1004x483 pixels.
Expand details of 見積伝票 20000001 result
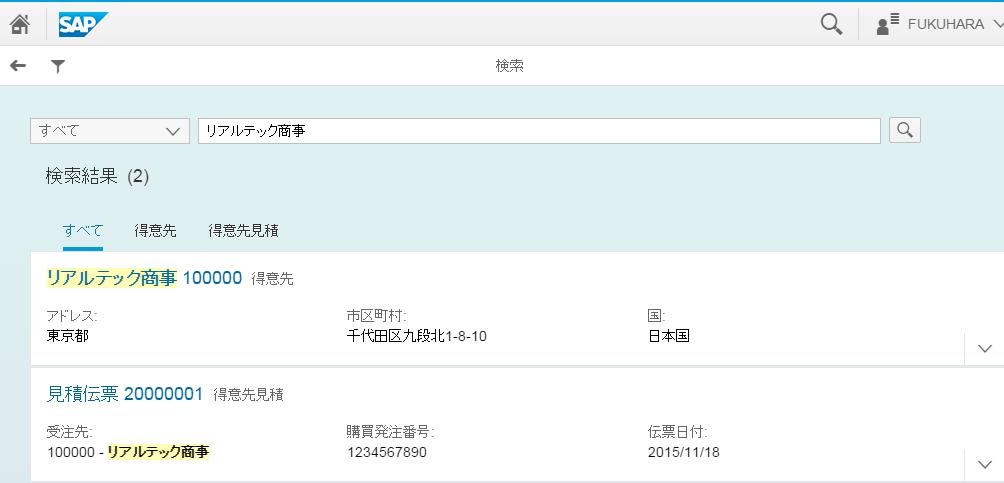point(984,464)
